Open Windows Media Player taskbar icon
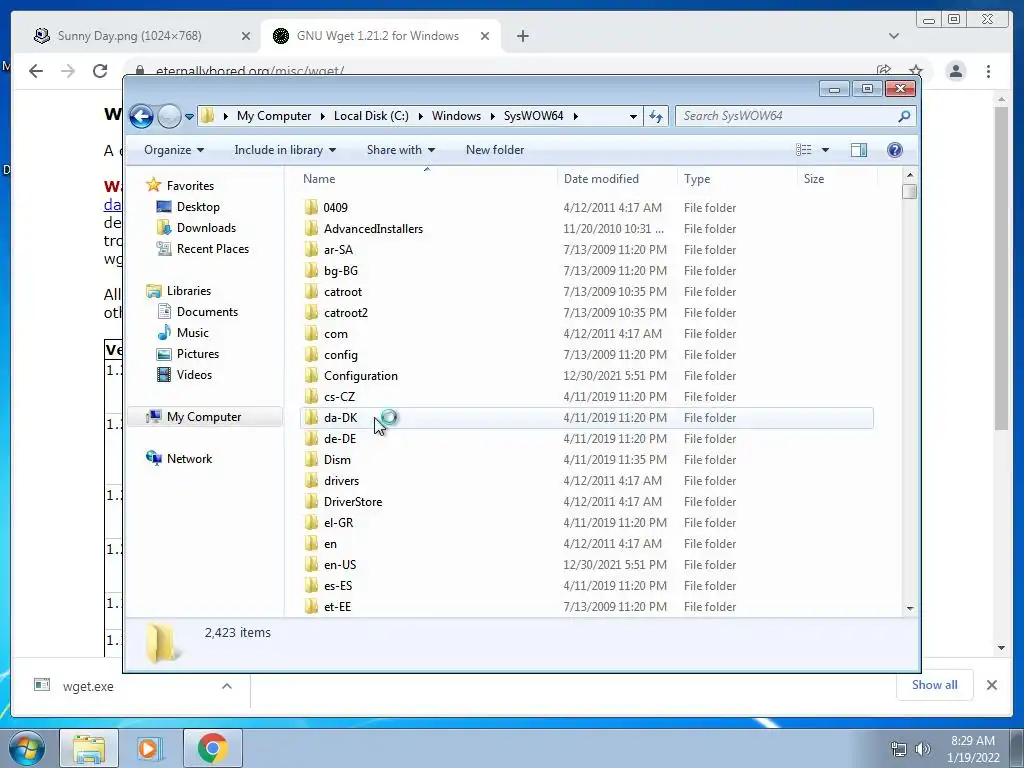Image resolution: width=1024 pixels, height=768 pixels. tap(149, 748)
